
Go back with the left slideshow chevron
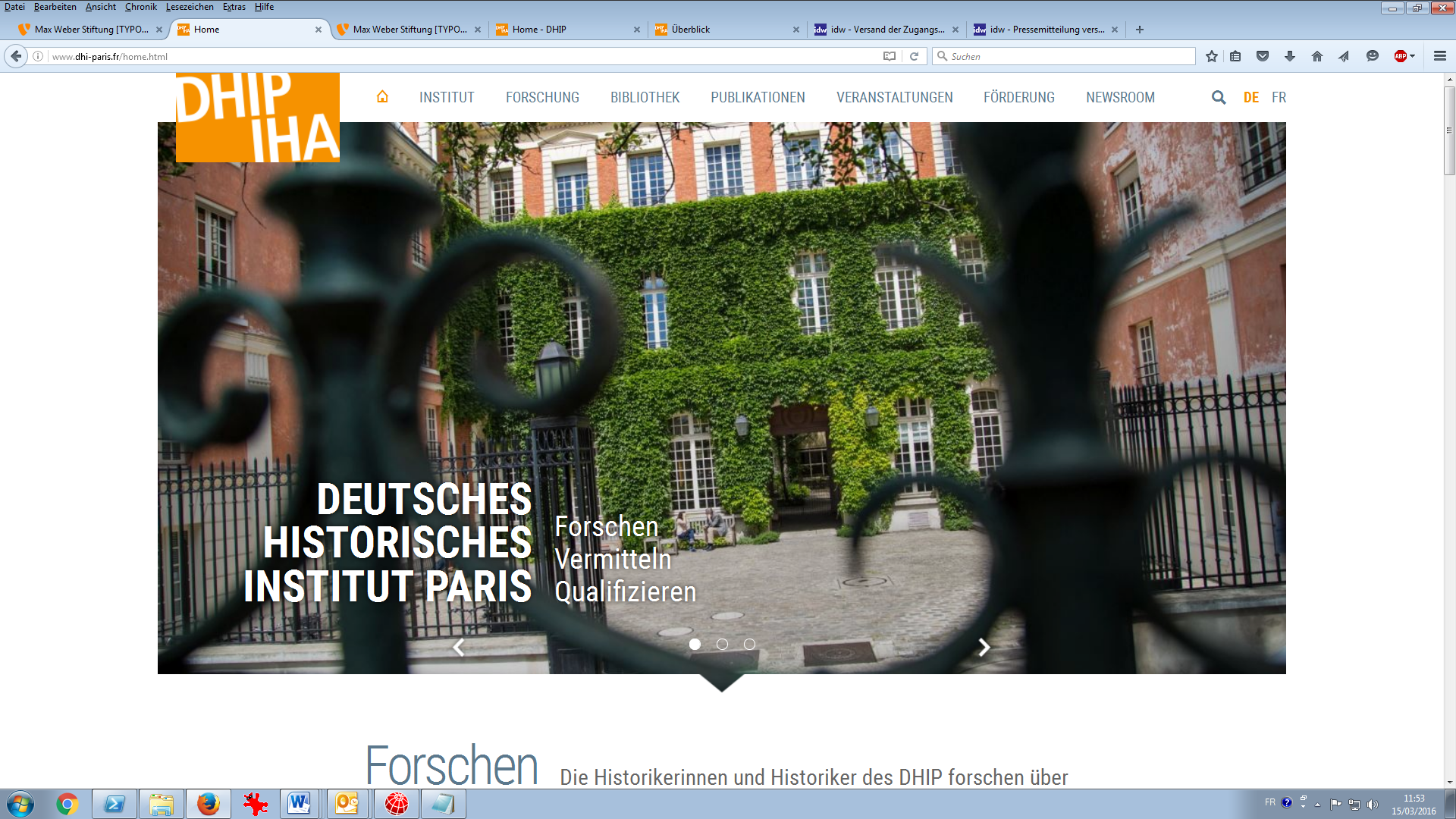459,647
